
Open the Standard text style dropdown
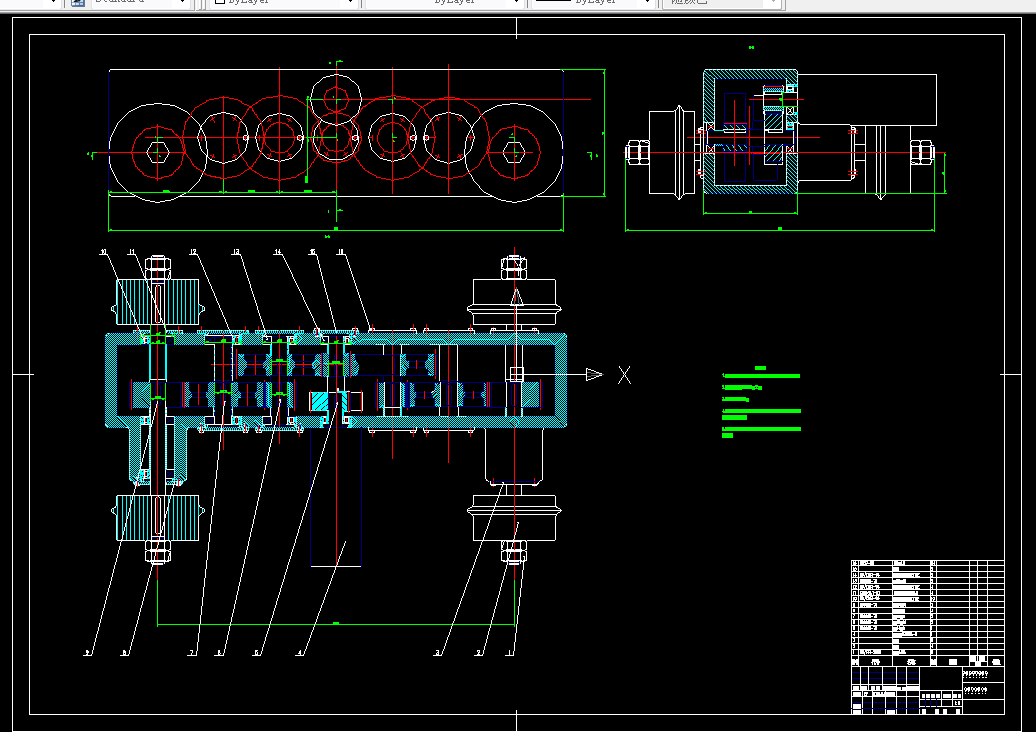(139, 3)
